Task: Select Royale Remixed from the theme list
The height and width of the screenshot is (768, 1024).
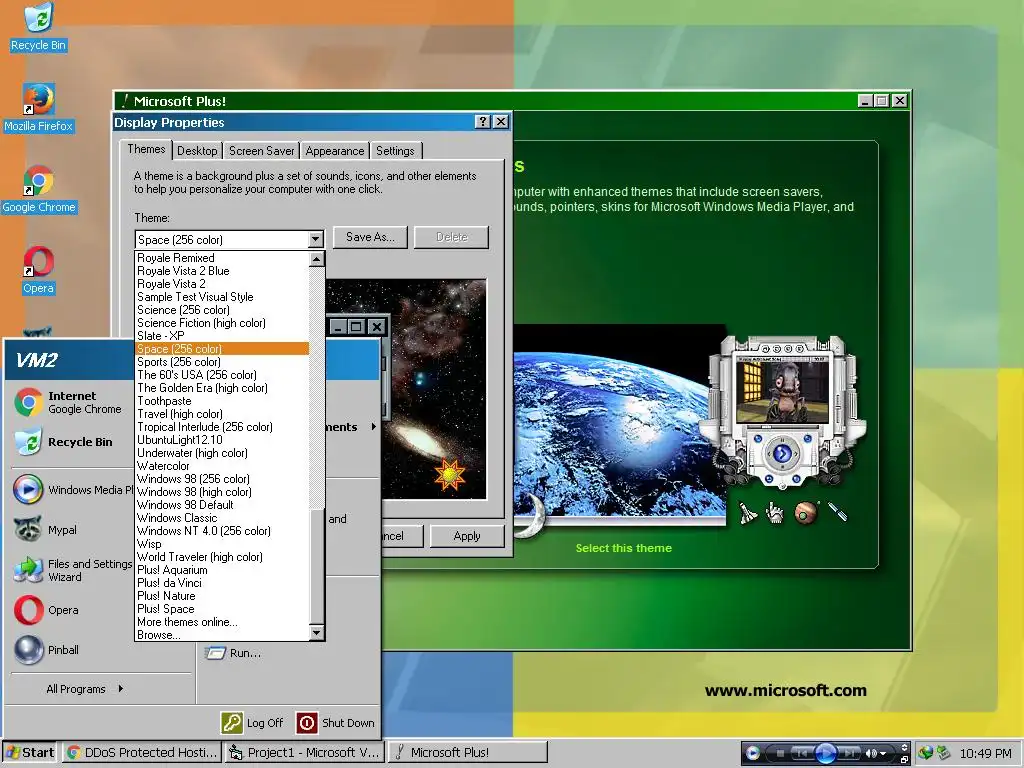Action: 221,258
